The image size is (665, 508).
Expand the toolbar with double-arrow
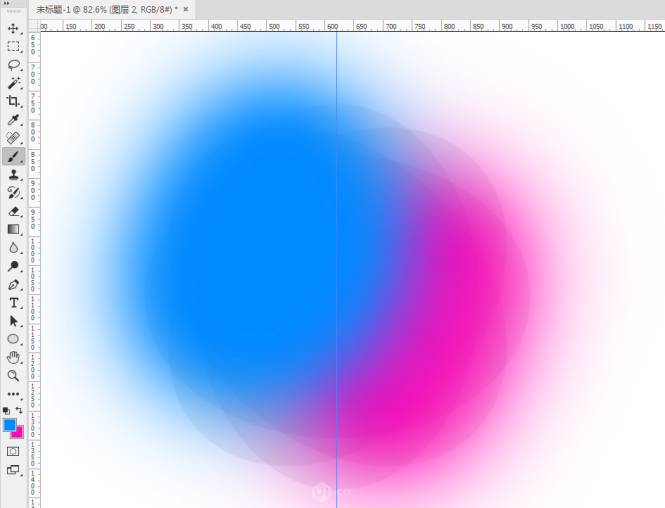[7, 3]
